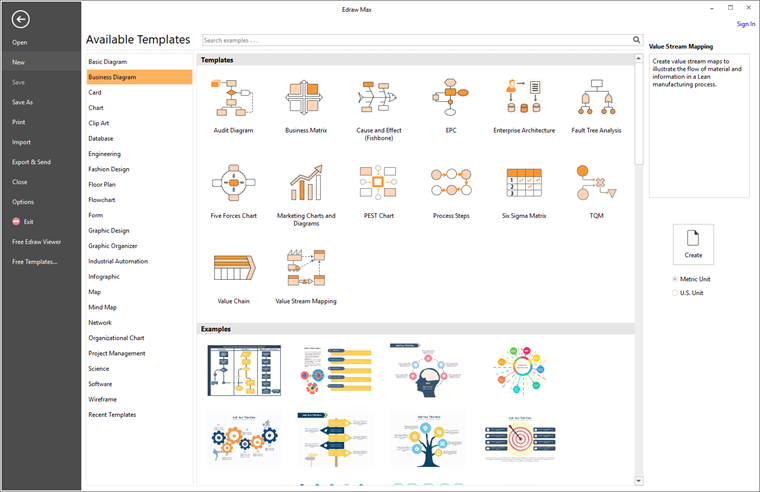This screenshot has height=492, width=760.
Task: Open the signpost arrows example thumbnail
Action: click(335, 440)
